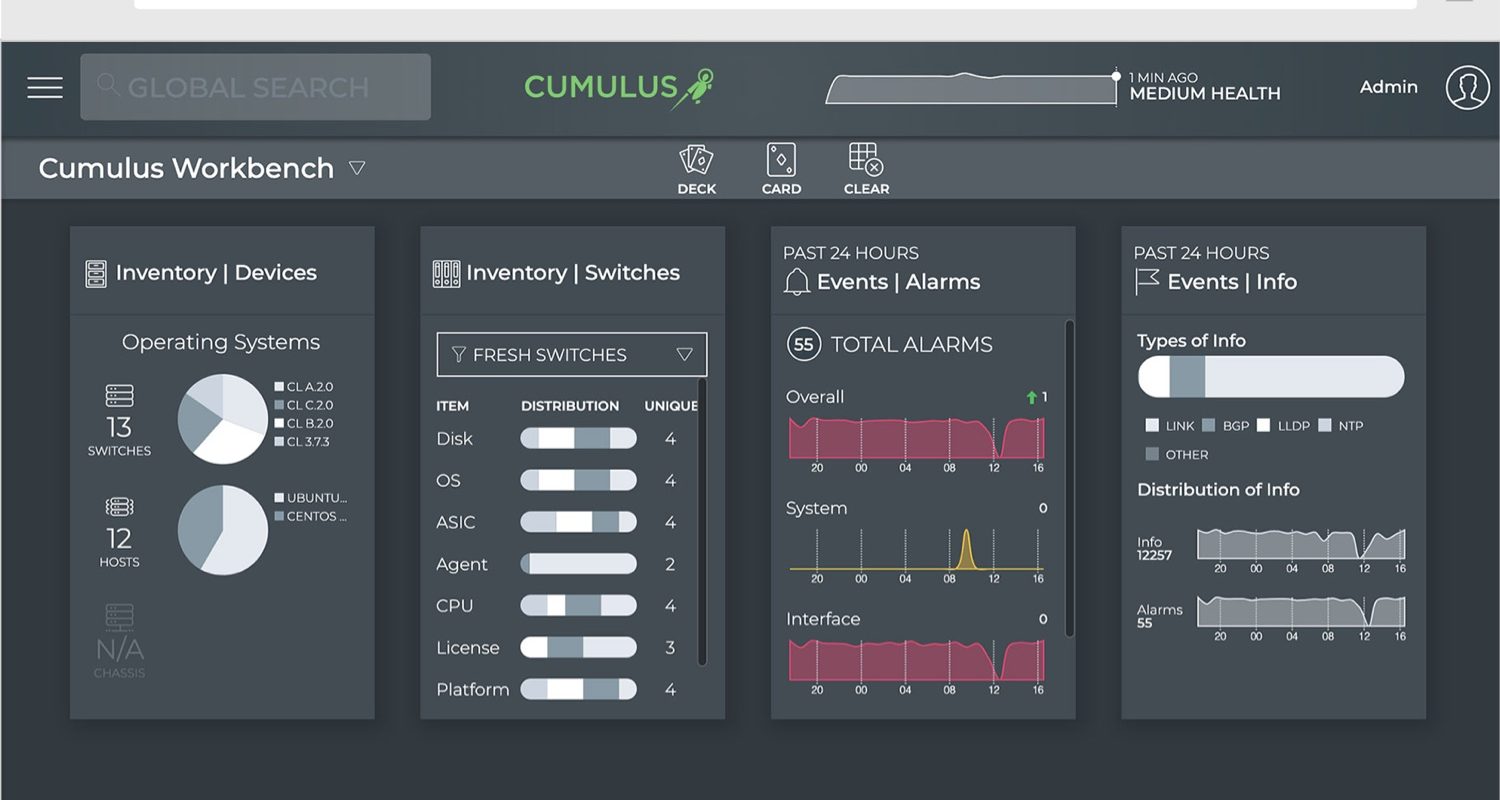Viewport: 1500px width, 800px height.
Task: Select the N/A Chassis icon
Action: point(119,615)
